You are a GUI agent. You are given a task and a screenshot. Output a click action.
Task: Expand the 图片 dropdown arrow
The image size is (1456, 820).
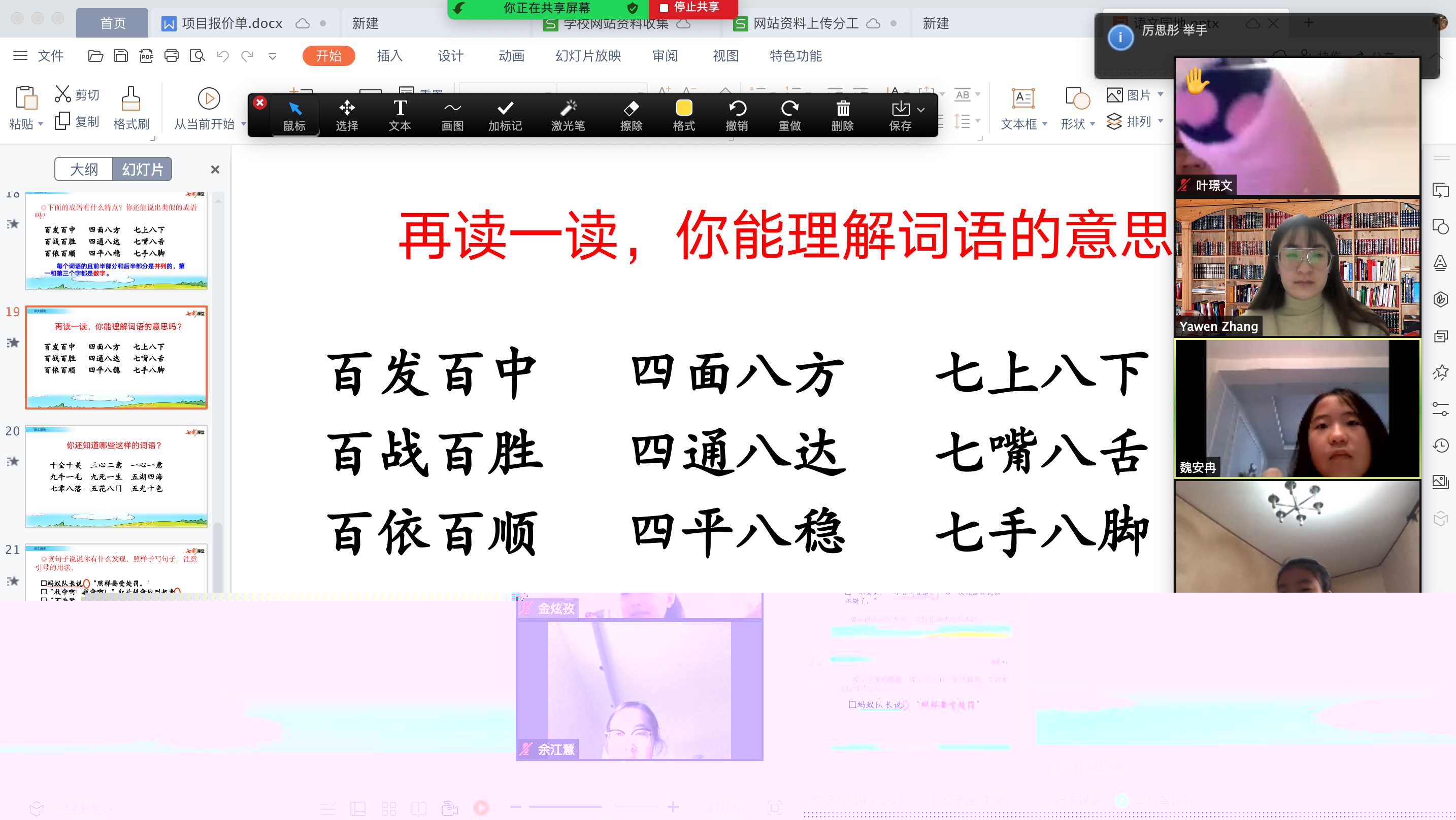coord(1161,94)
